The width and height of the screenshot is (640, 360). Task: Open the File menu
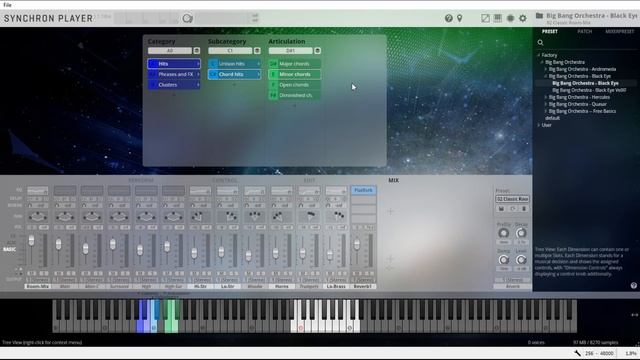pos(7,5)
